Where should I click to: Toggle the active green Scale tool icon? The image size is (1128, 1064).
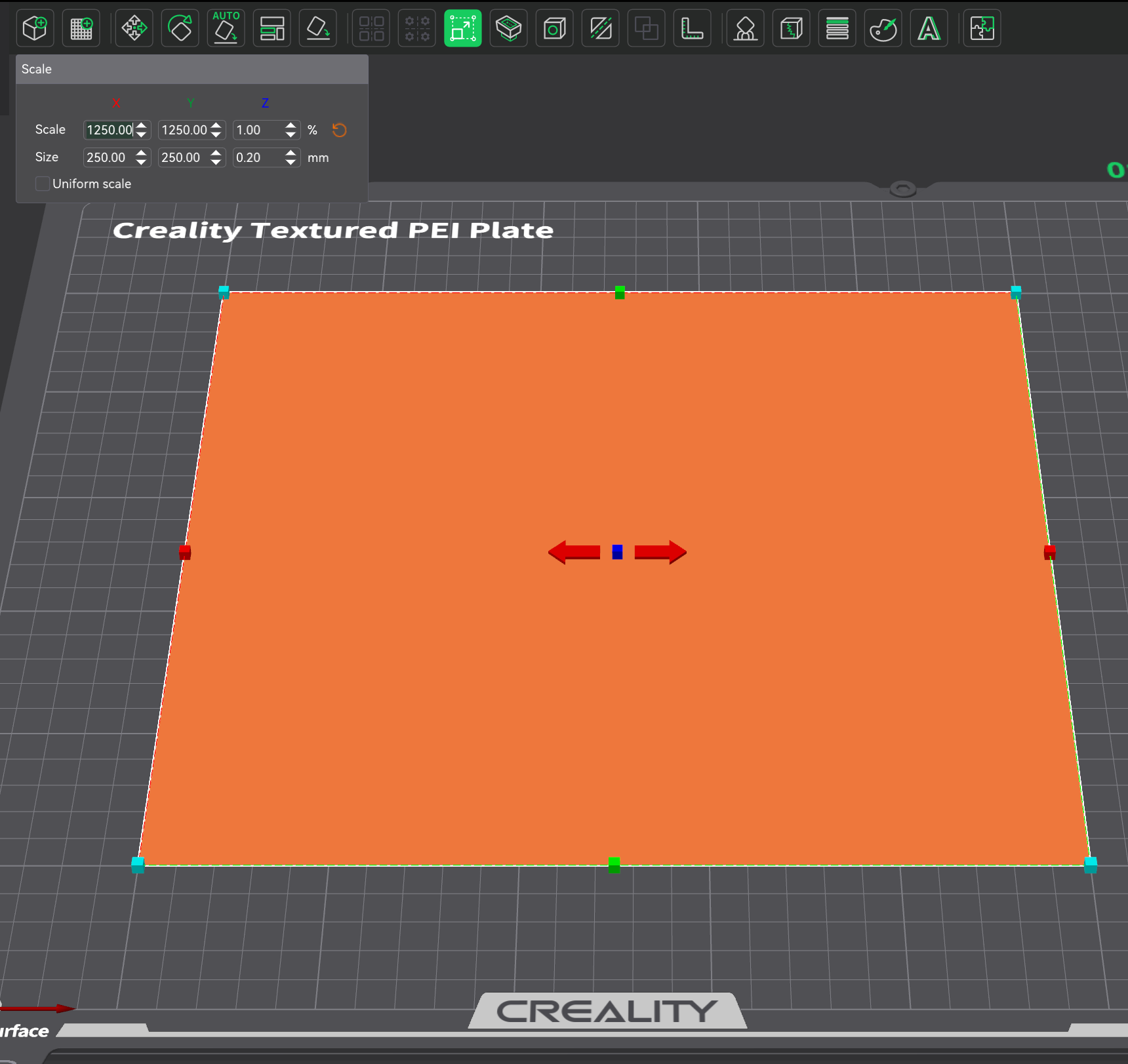coord(463,28)
